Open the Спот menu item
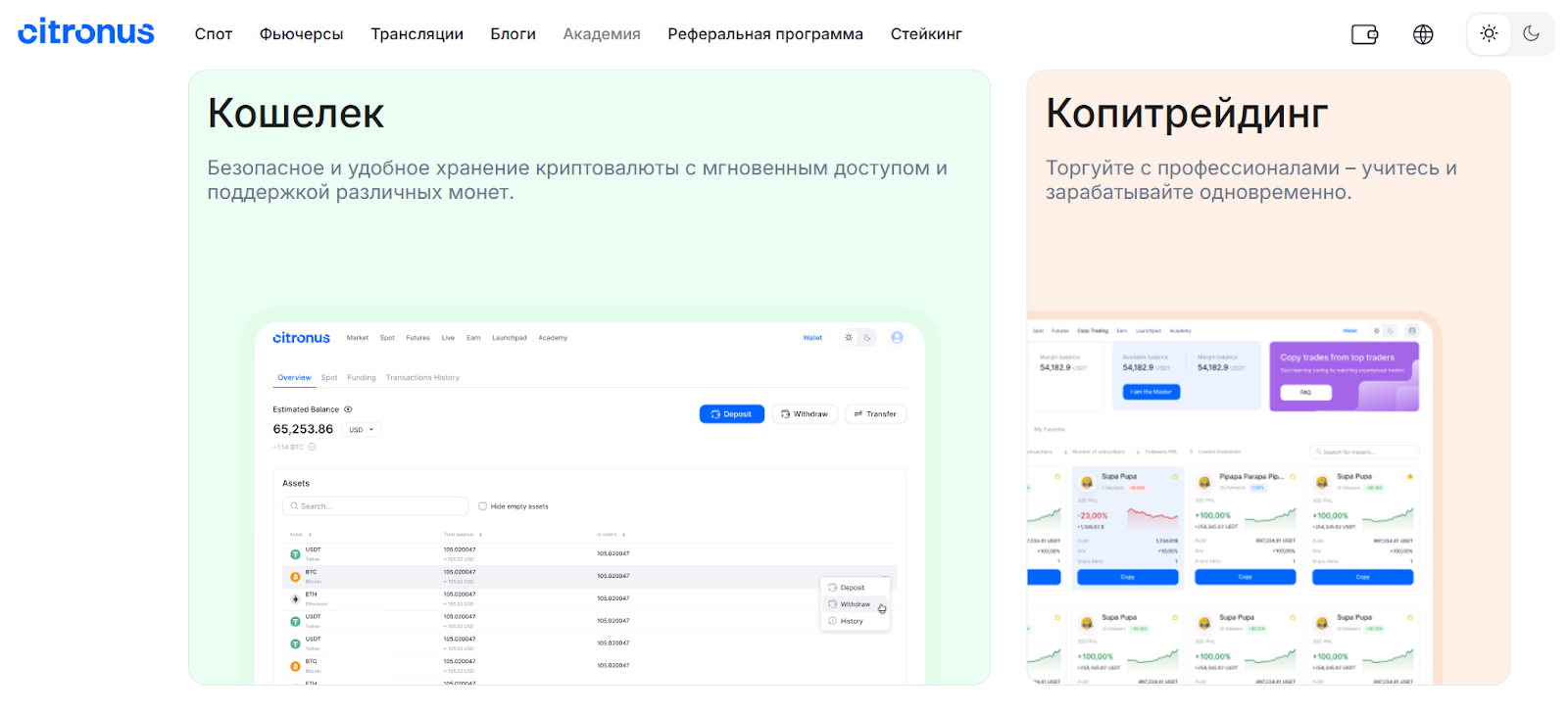Image resolution: width=1568 pixels, height=715 pixels. 214,34
